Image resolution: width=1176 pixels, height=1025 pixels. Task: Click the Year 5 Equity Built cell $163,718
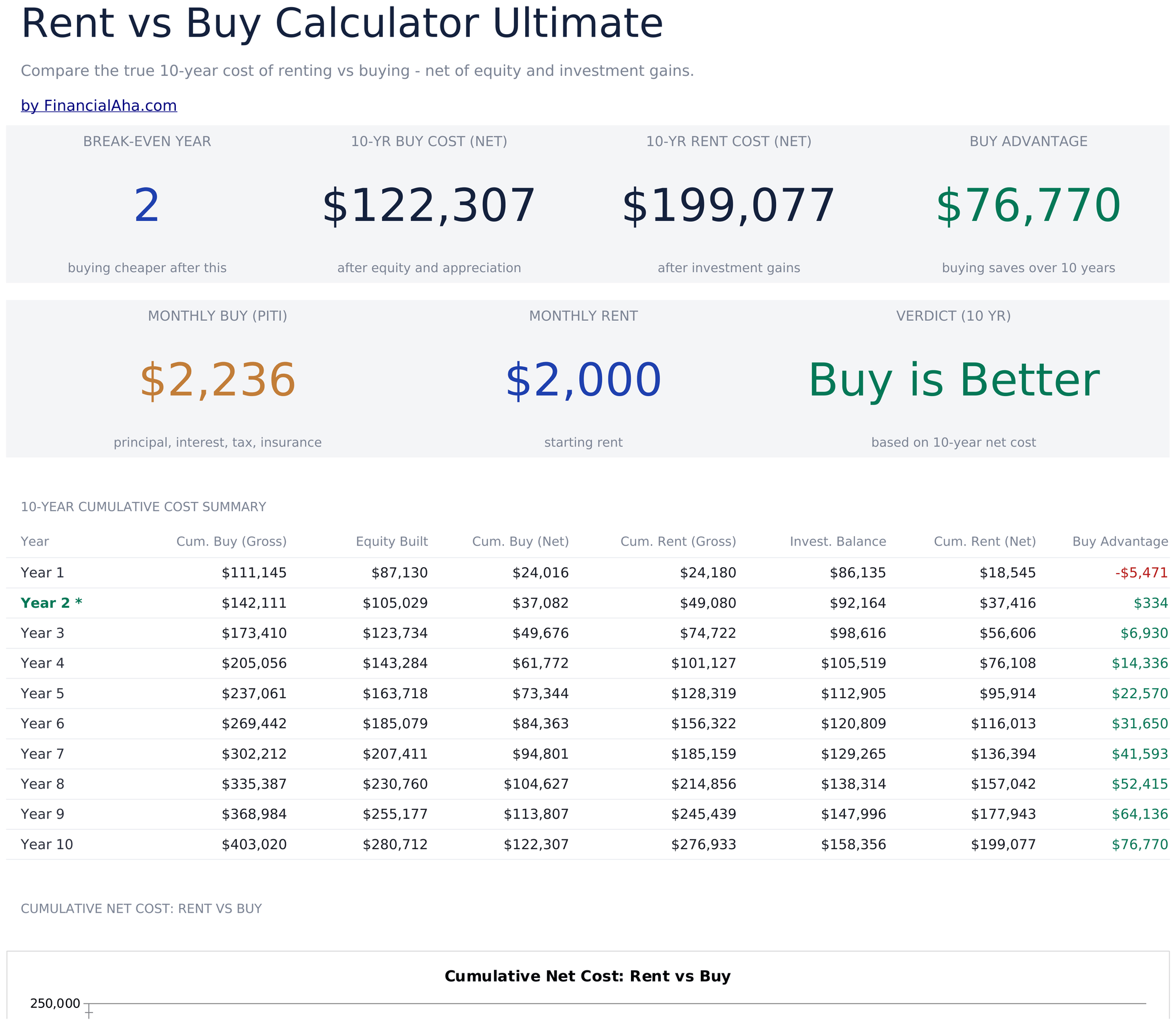(395, 694)
